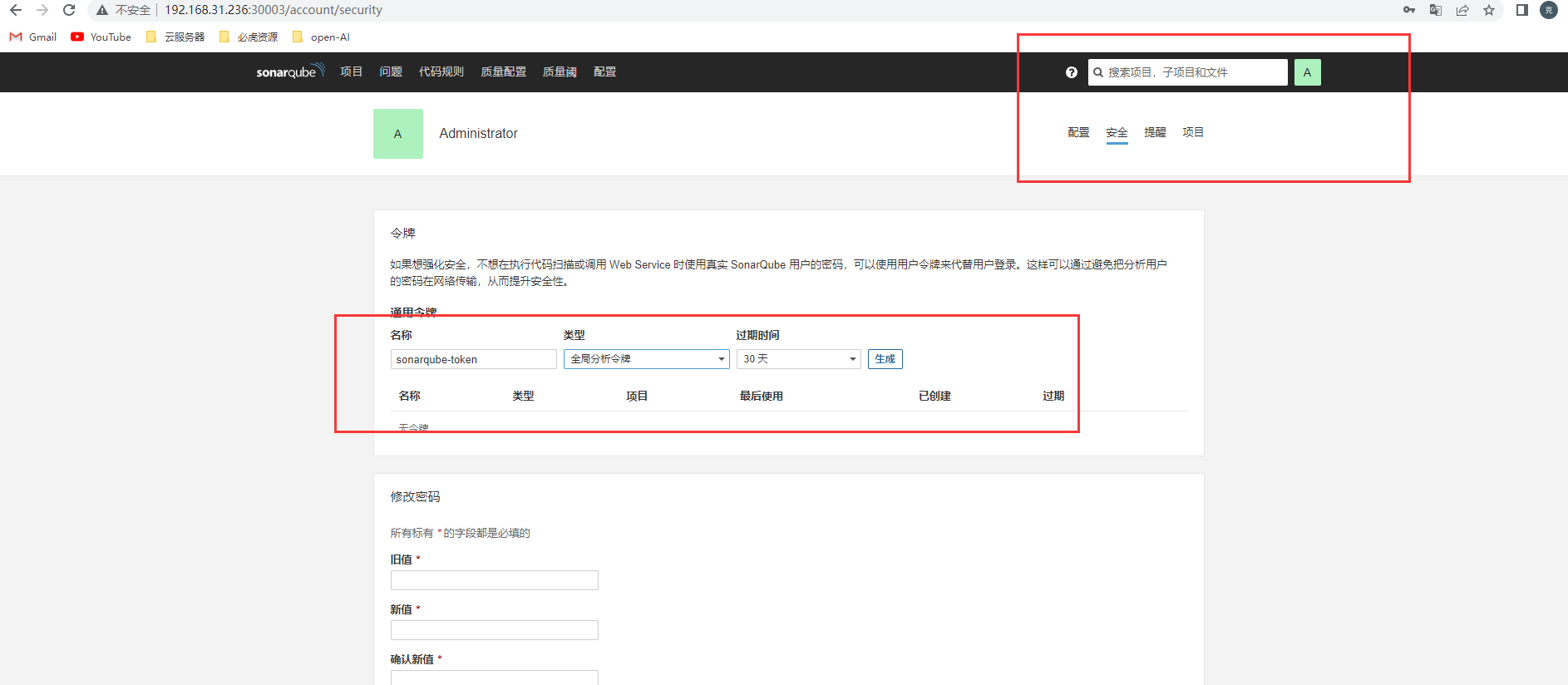Click the share page icon
Viewport: 1568px width, 685px height.
tap(1462, 10)
